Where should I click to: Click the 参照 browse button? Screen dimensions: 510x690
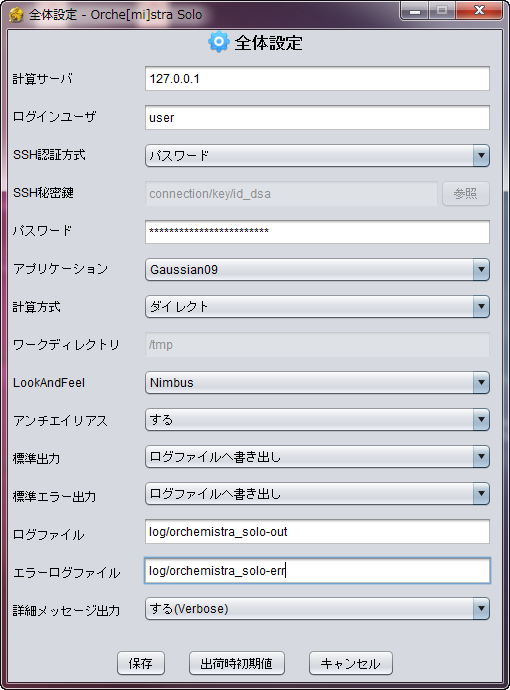466,194
